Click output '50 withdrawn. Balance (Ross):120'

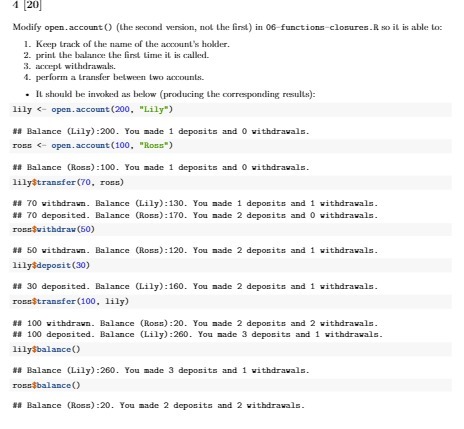[x=195, y=250]
